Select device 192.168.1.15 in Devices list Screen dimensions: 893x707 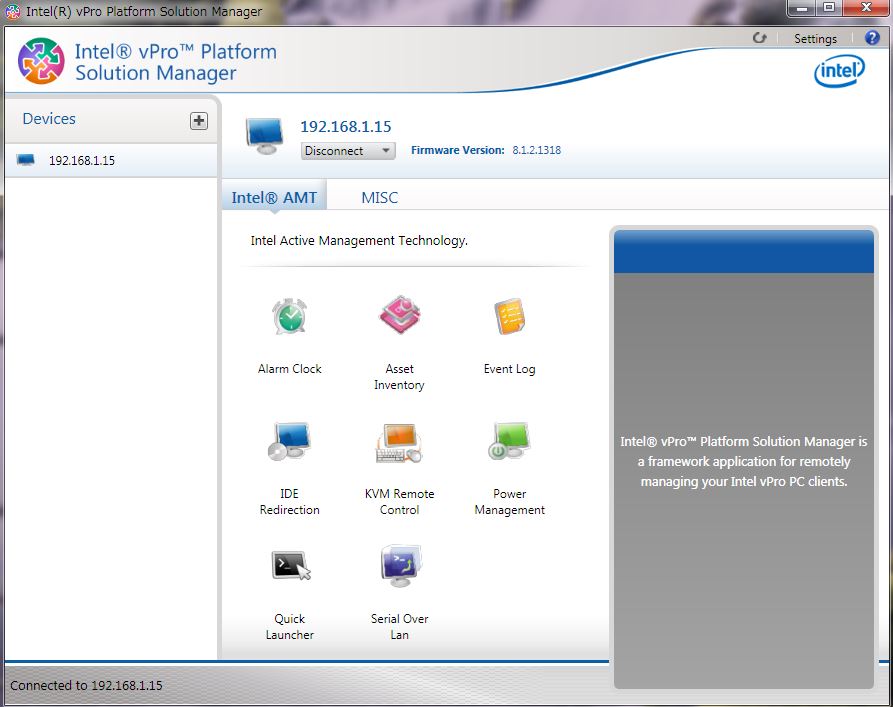pos(82,160)
